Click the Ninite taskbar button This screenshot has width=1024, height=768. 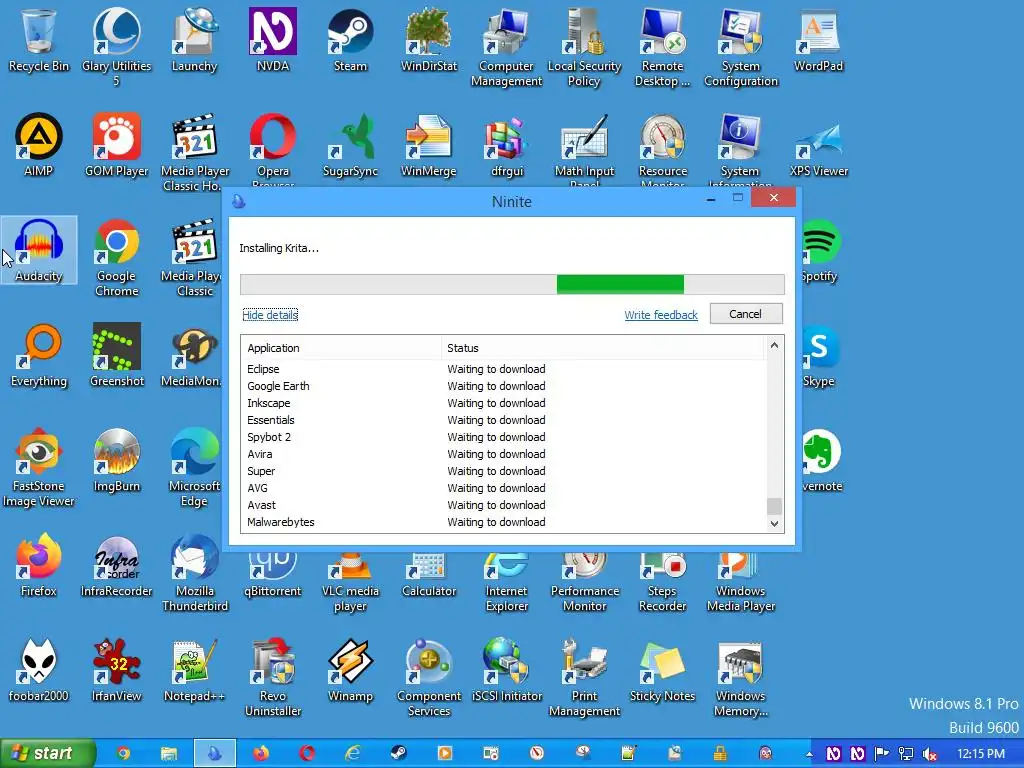tap(214, 754)
